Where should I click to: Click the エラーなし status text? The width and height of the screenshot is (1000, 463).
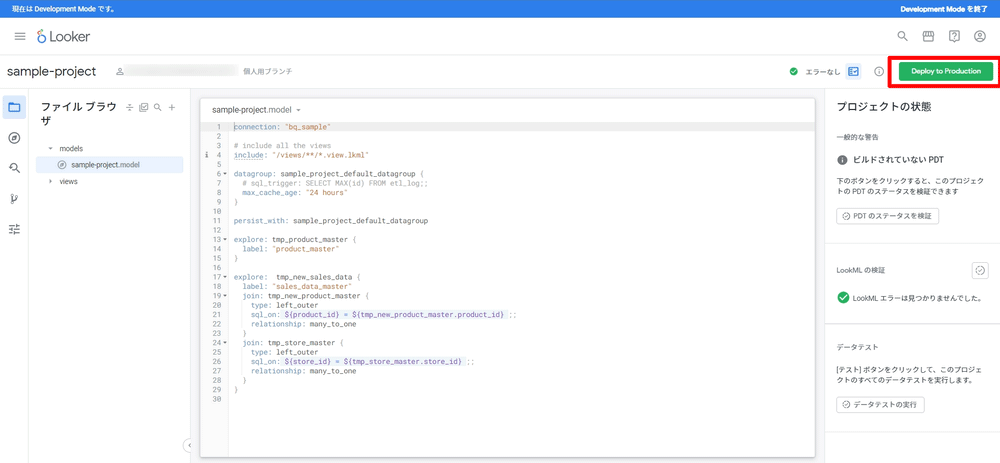pyautogui.click(x=822, y=71)
